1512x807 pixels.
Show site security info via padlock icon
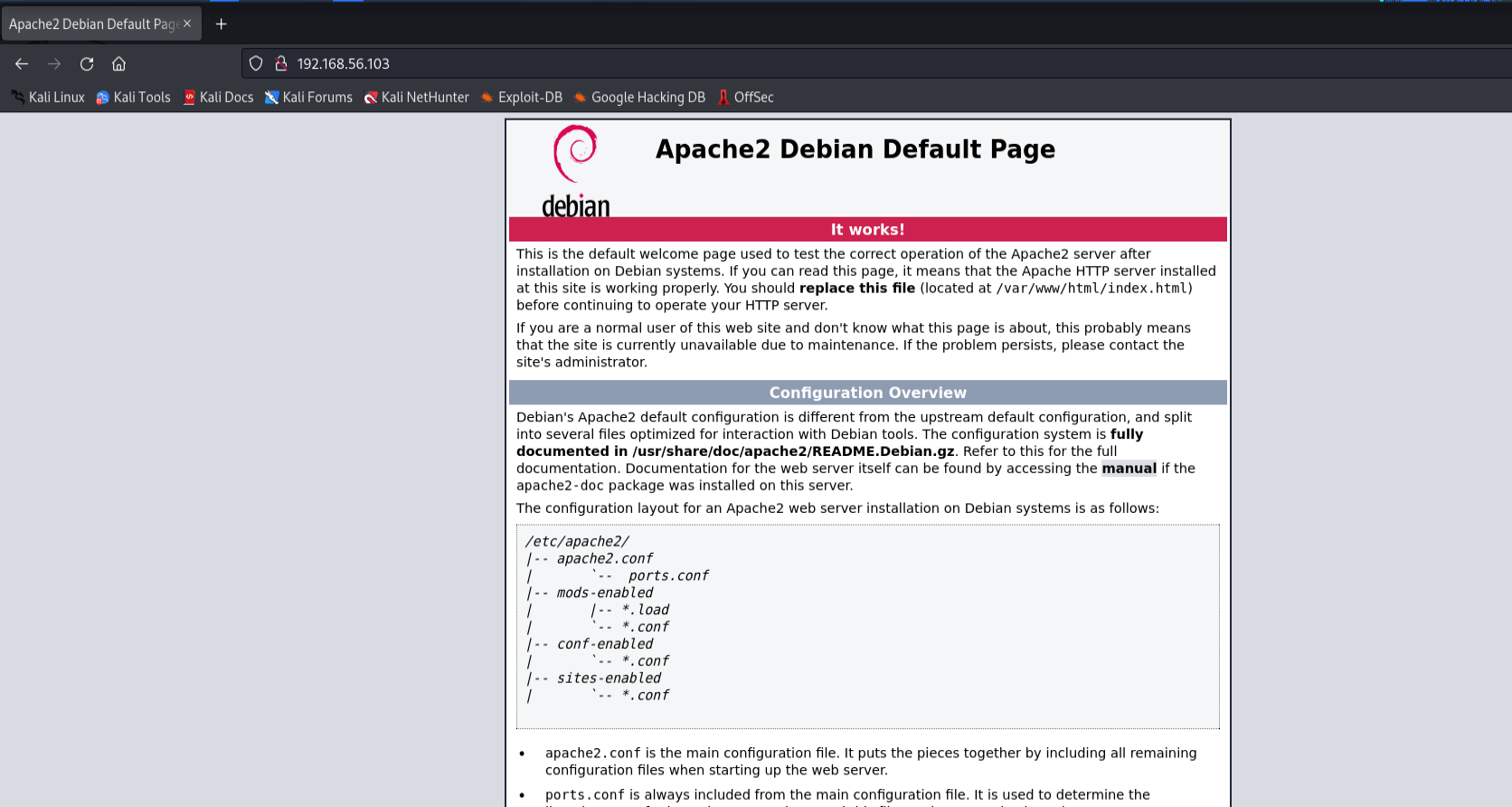(281, 63)
